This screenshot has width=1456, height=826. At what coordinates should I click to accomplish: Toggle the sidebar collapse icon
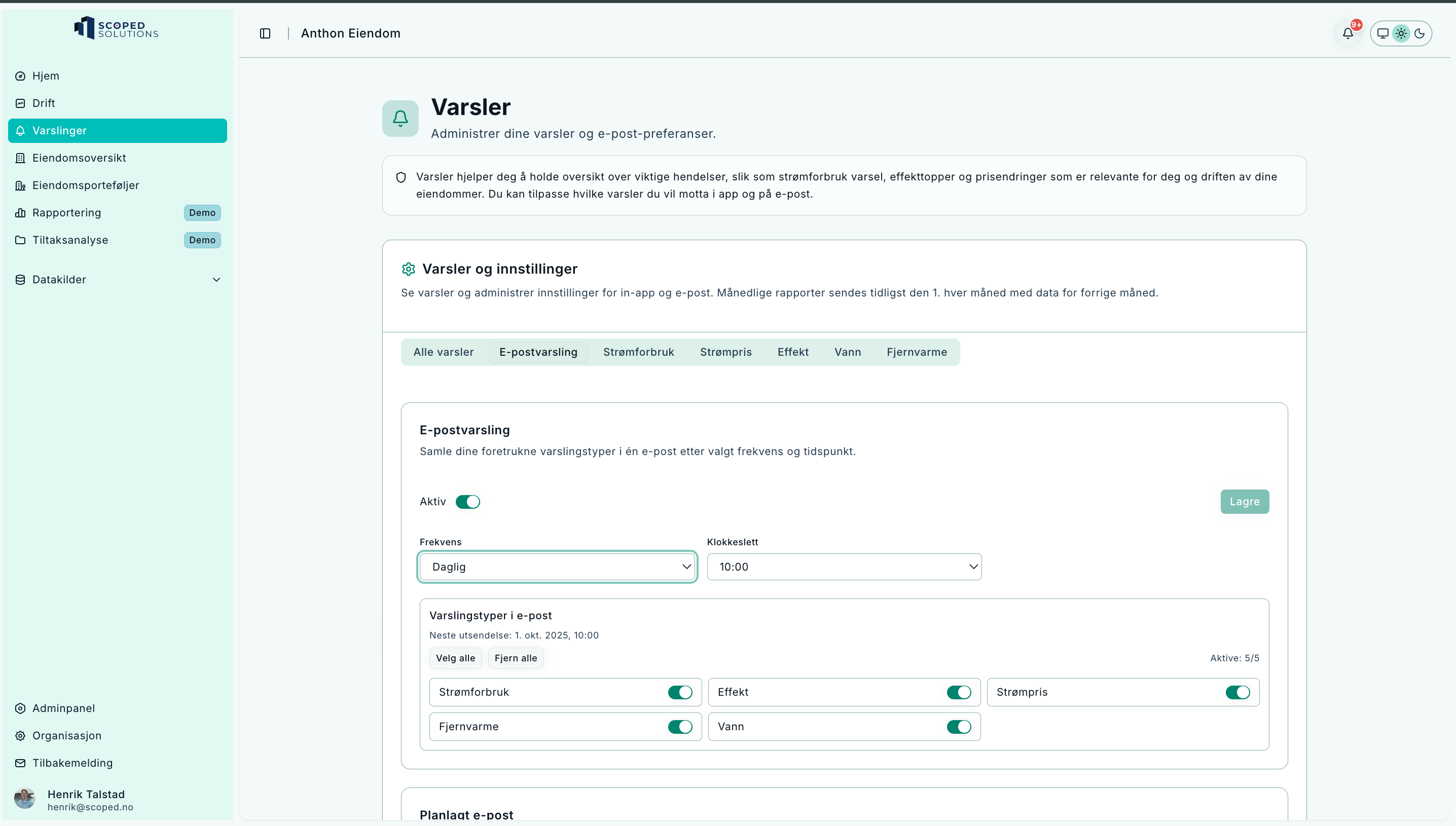265,33
